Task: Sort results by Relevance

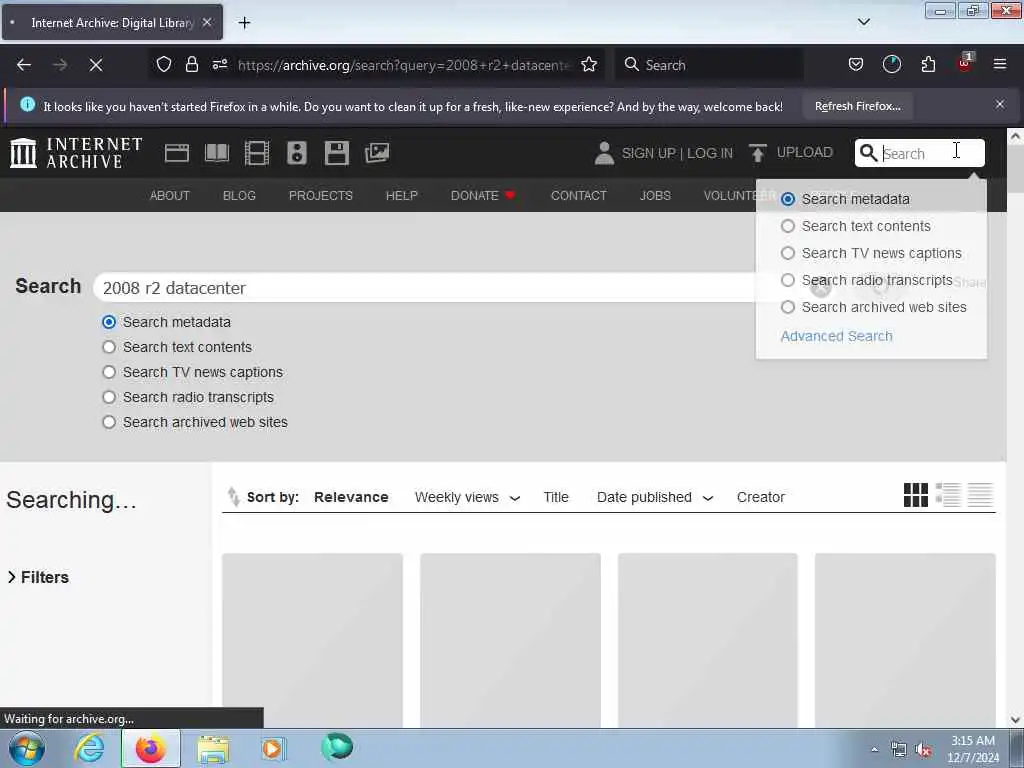Action: click(351, 497)
